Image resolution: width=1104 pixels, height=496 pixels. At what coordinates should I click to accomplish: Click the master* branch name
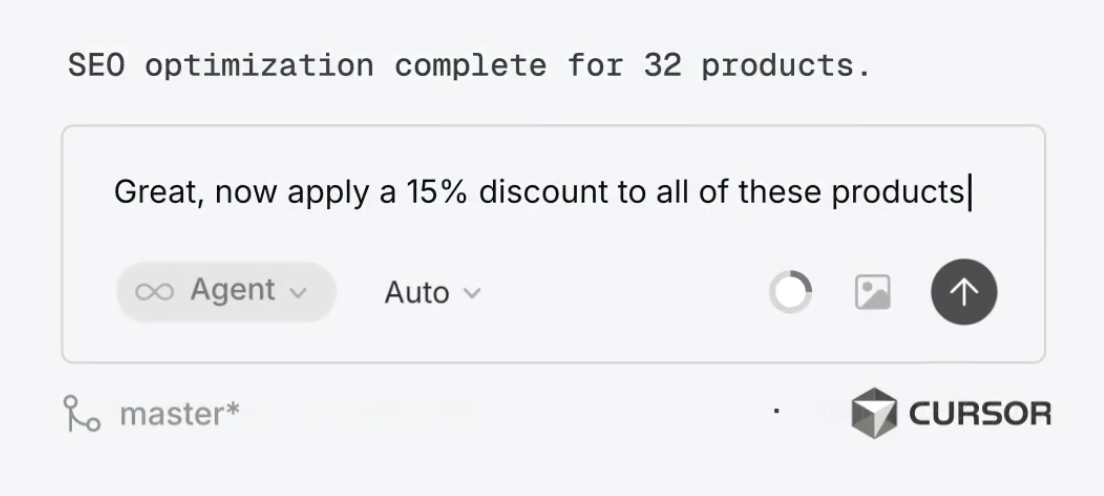pos(179,412)
